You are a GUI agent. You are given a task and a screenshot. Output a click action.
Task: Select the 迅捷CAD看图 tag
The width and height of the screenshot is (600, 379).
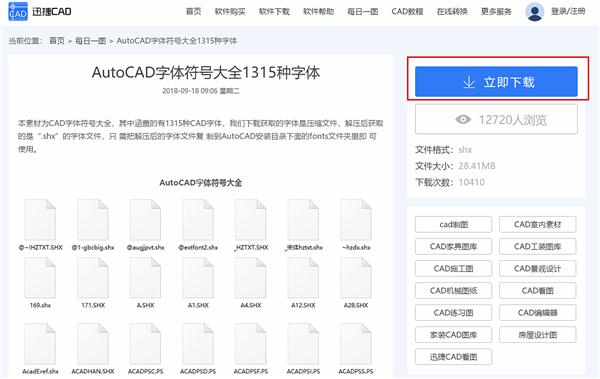click(x=453, y=357)
